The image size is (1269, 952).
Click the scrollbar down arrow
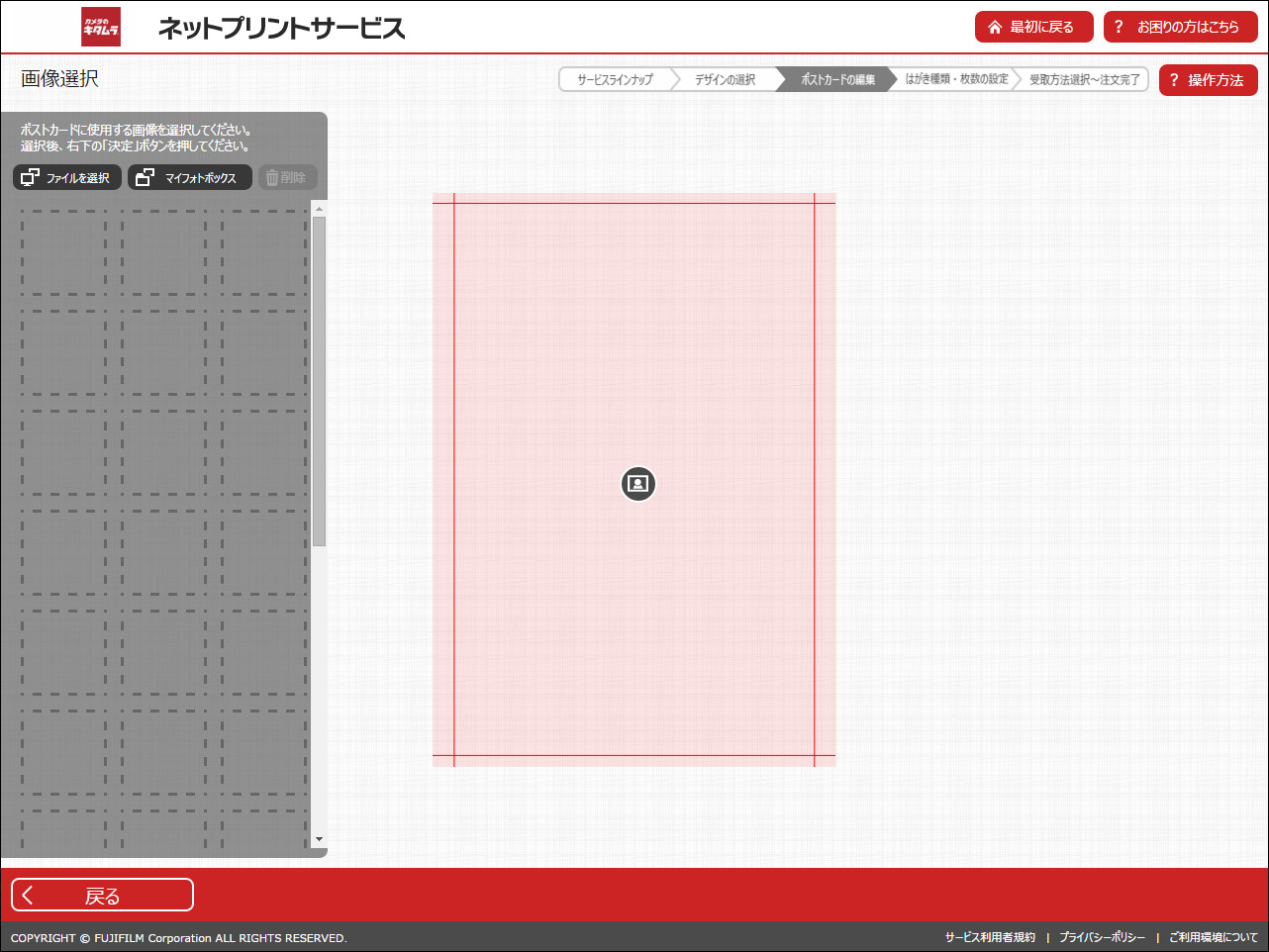pyautogui.click(x=319, y=838)
